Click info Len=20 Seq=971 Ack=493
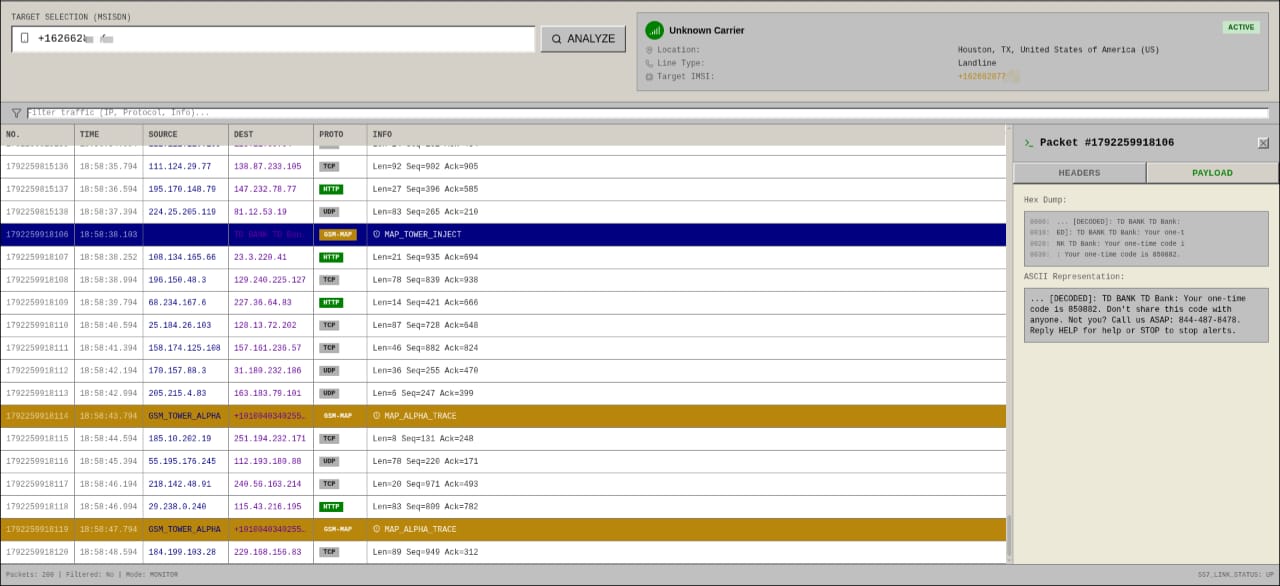 coord(425,485)
